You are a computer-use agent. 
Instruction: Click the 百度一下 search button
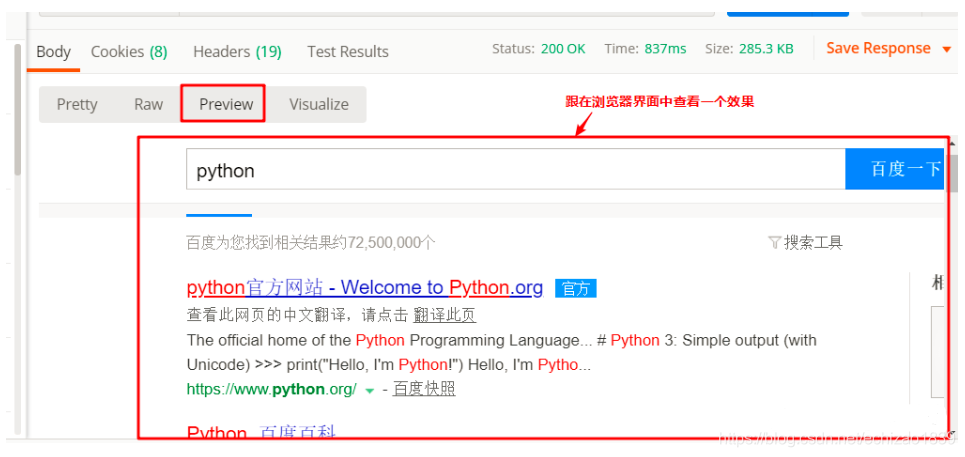(897, 169)
